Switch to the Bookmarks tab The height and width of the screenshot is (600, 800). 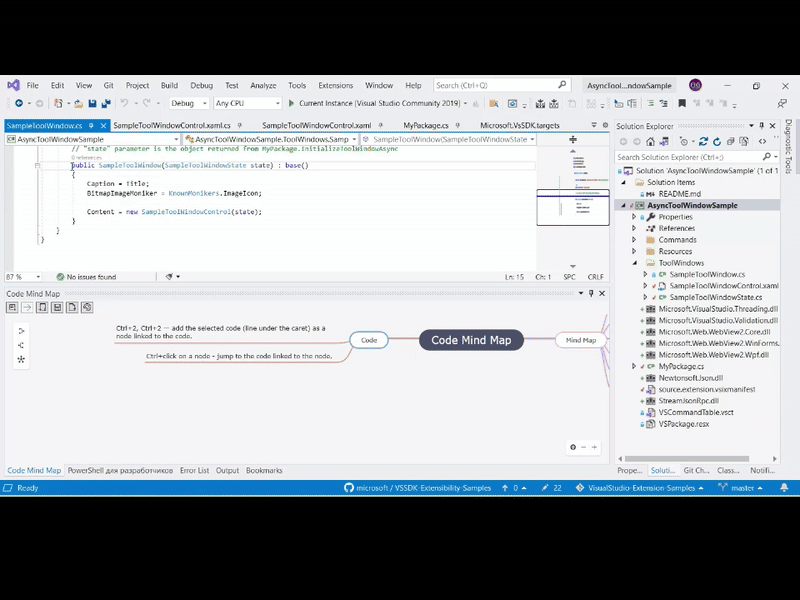264,470
